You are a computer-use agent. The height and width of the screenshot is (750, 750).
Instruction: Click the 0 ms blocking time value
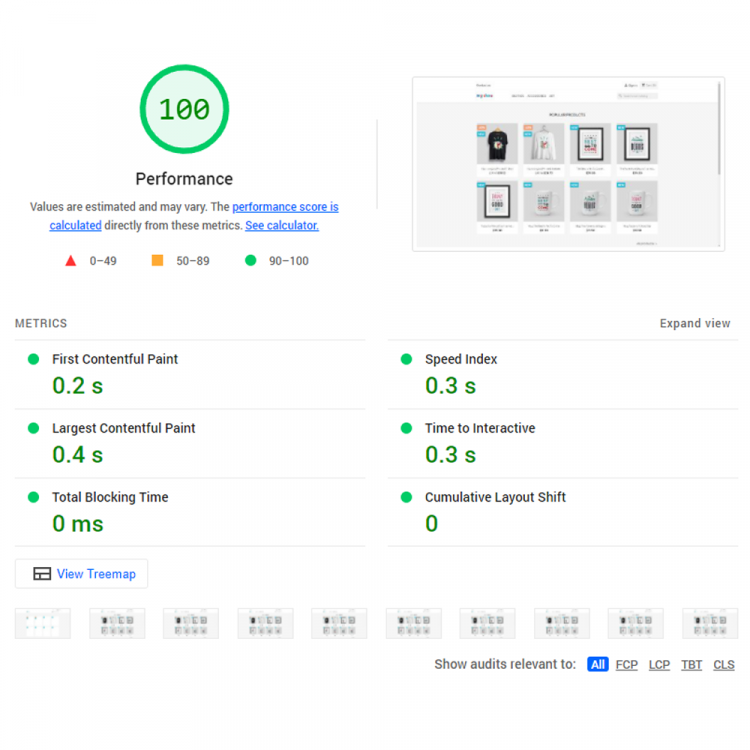pos(77,523)
